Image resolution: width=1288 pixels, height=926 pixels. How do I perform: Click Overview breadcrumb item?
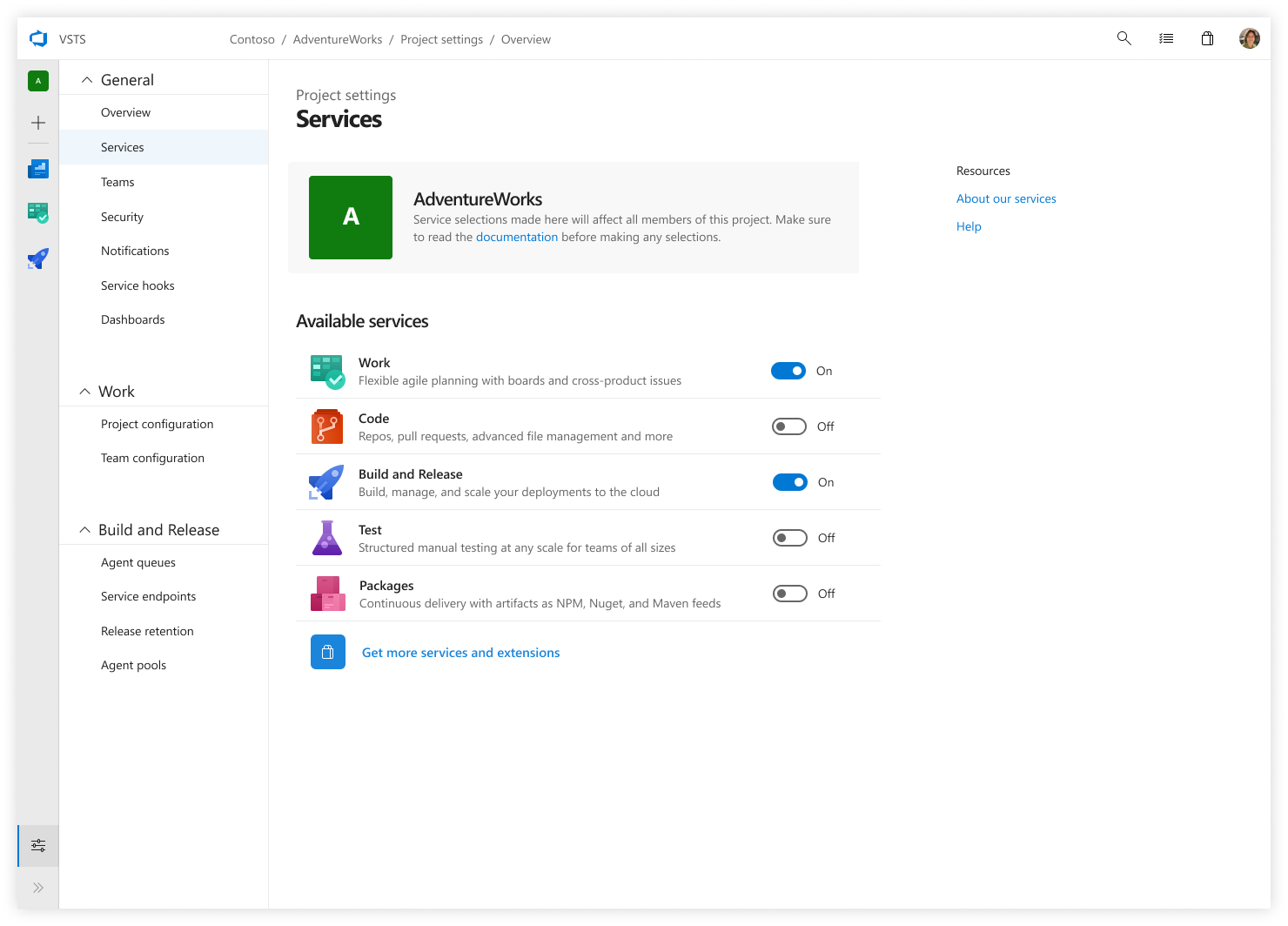(526, 39)
